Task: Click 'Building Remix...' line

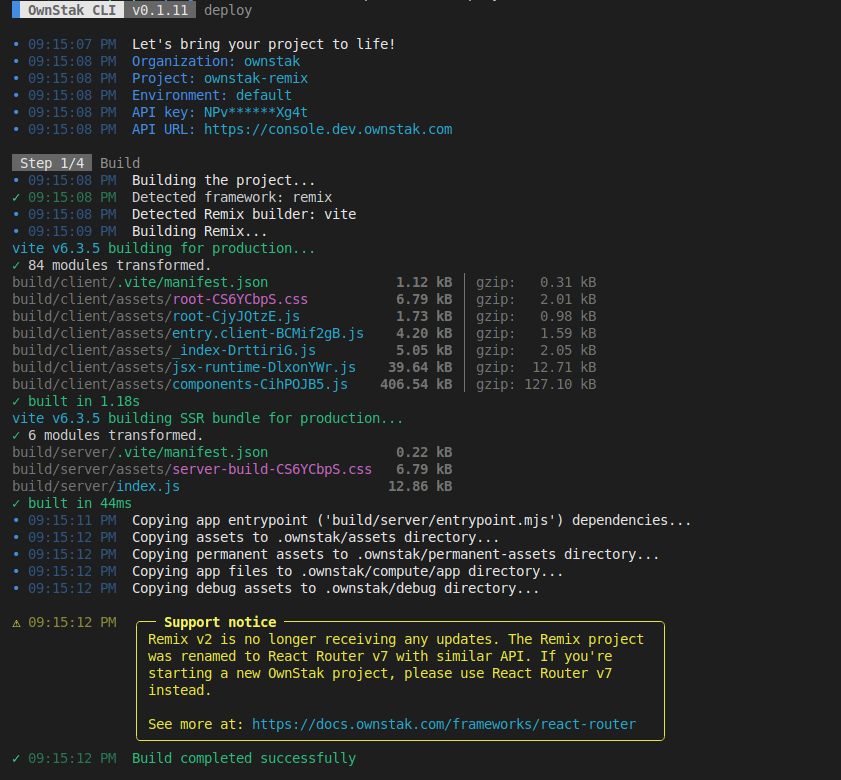Action: (200, 231)
